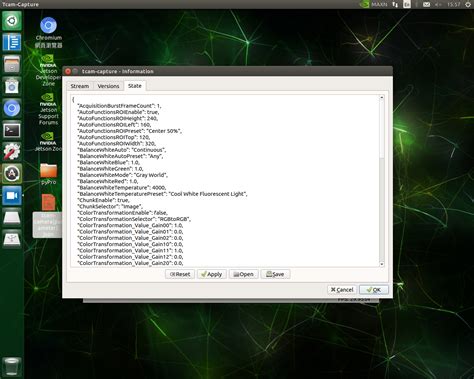The width and height of the screenshot is (474, 379).
Task: Click the "AcquisitionBurstFrameCount": 1 line
Action: 119,106
